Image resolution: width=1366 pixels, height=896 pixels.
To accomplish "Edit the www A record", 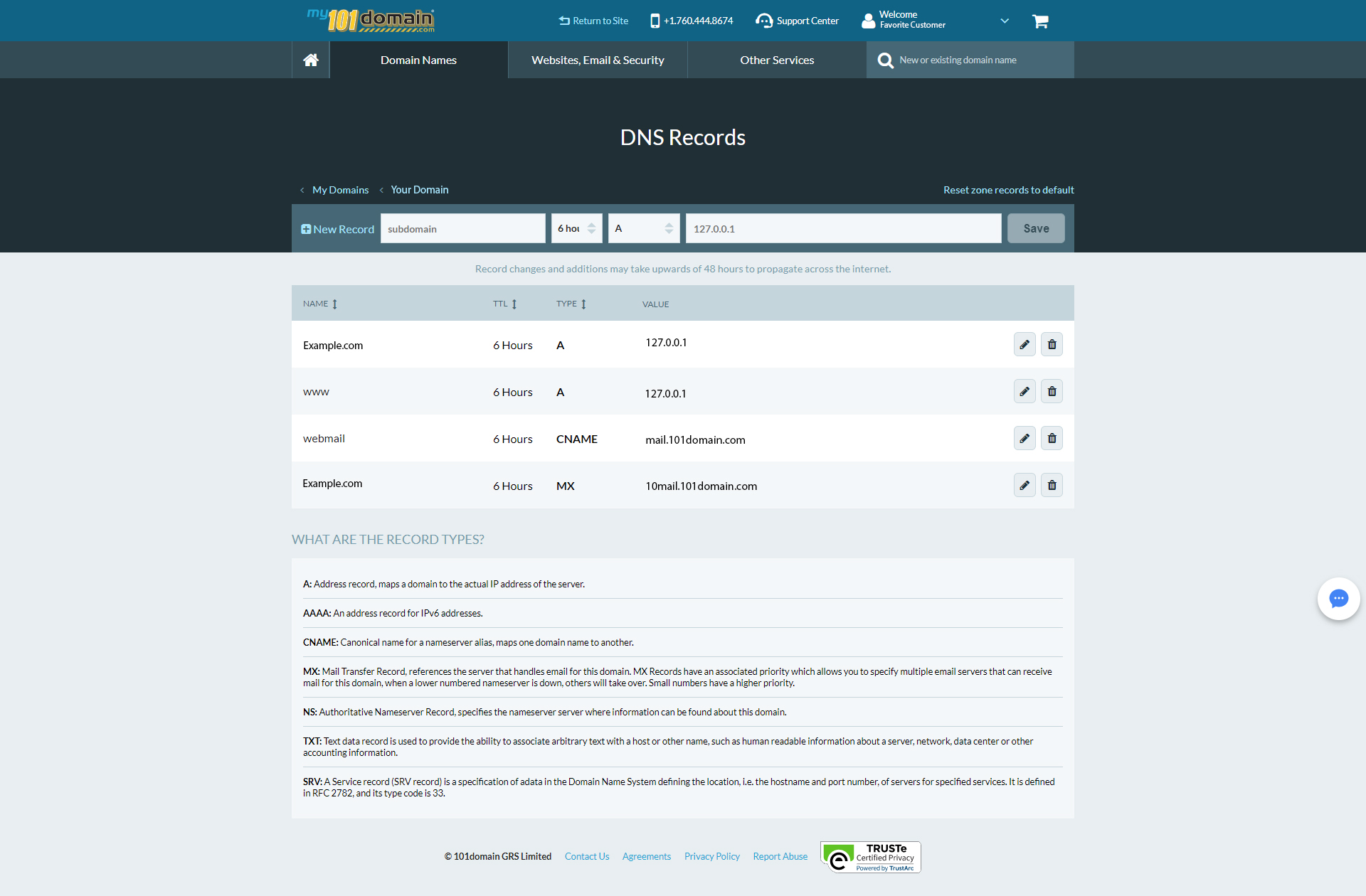I will [x=1024, y=391].
